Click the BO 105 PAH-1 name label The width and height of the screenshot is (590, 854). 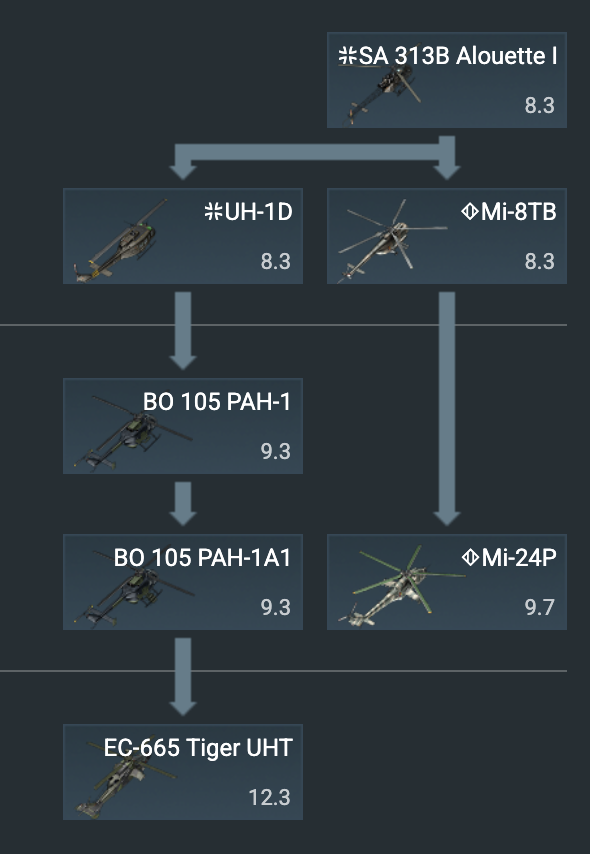(217, 402)
